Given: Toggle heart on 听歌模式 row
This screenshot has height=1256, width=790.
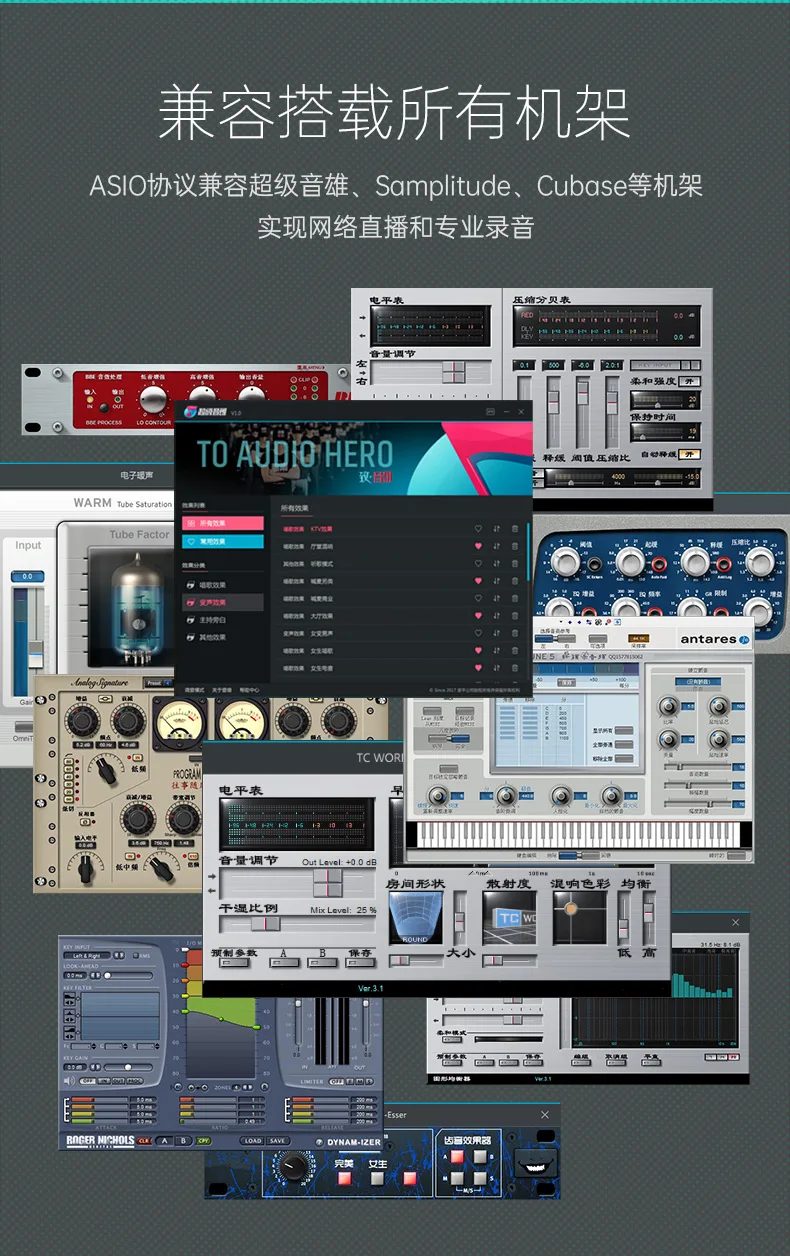Looking at the screenshot, I should click(x=478, y=563).
